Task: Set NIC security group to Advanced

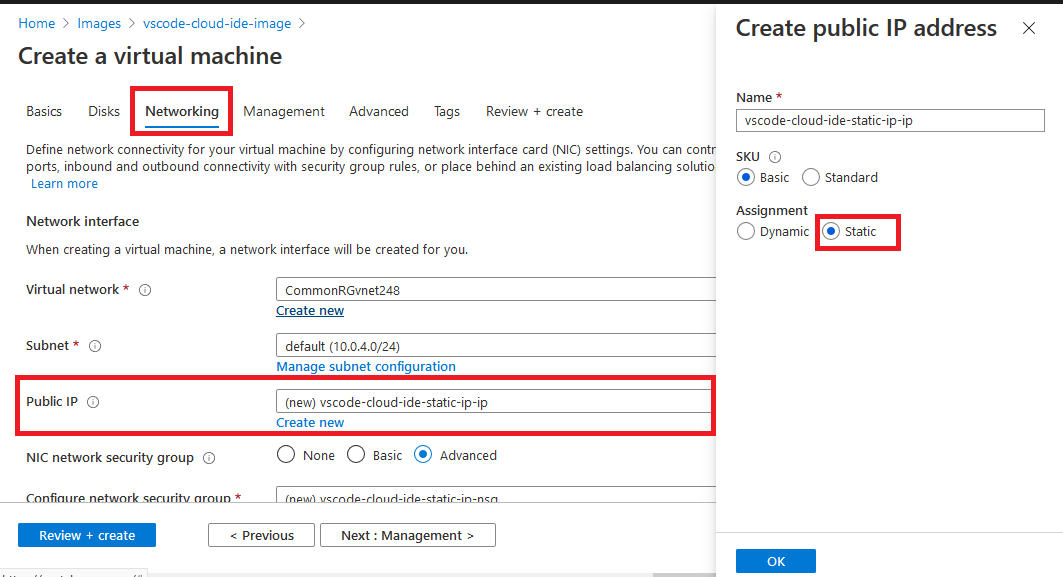Action: point(423,454)
